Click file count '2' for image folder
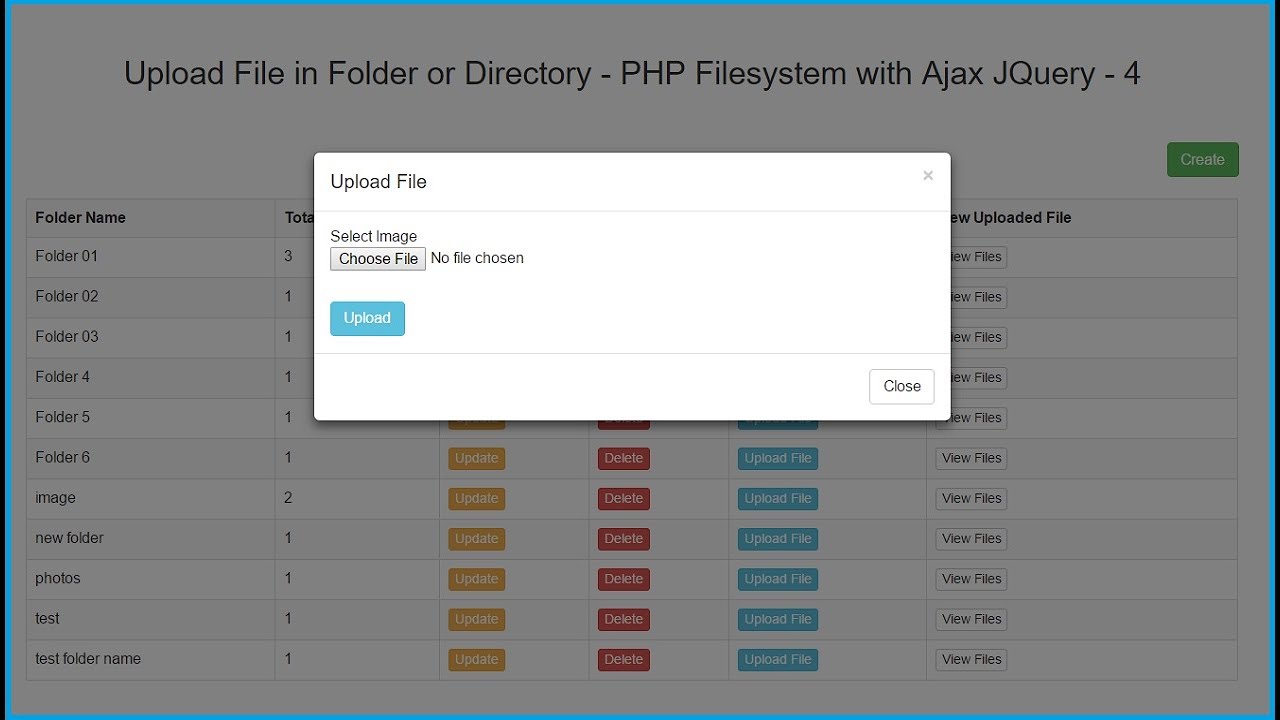This screenshot has width=1280, height=720. point(288,498)
